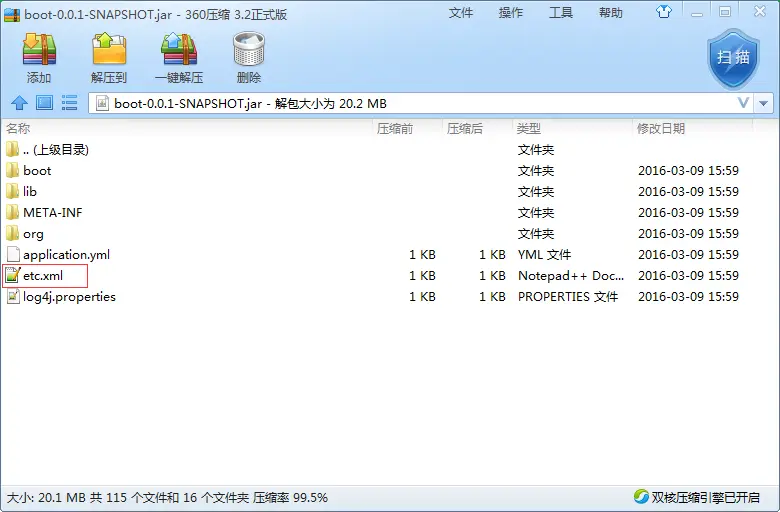Maximize the 360压缩 window
Image resolution: width=780 pixels, height=512 pixels.
pyautogui.click(x=725, y=12)
